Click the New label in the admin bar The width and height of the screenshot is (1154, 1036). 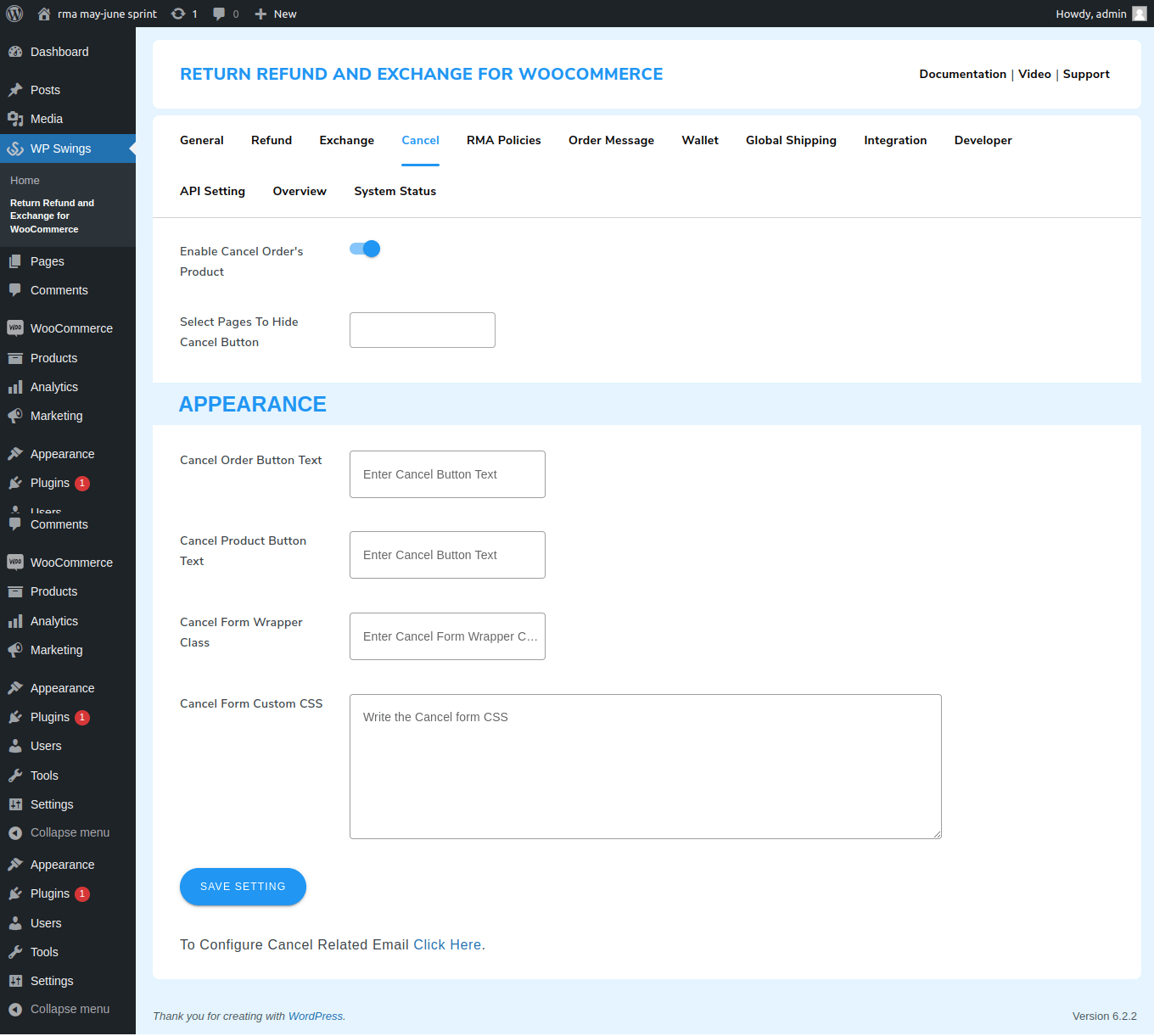pyautogui.click(x=285, y=14)
